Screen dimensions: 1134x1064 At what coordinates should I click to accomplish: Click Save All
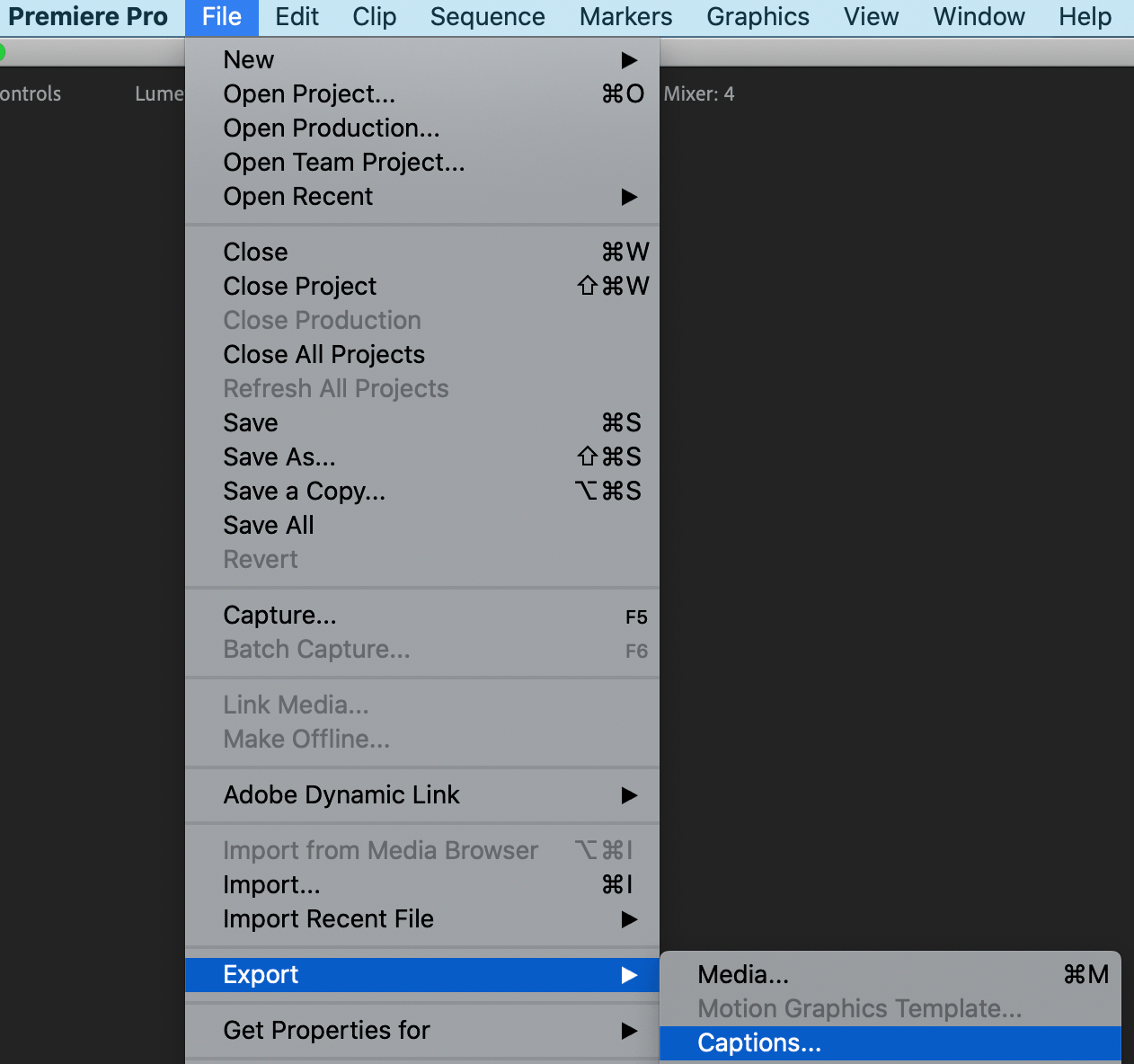tap(268, 525)
